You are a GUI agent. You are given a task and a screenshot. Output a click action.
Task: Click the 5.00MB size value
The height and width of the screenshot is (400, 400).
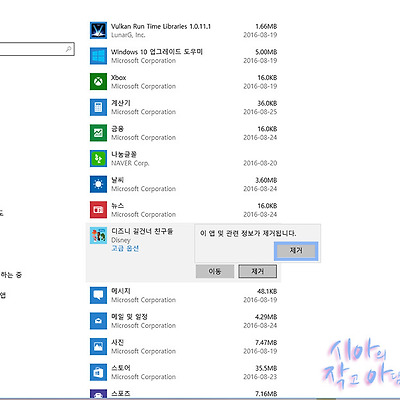coord(266,52)
